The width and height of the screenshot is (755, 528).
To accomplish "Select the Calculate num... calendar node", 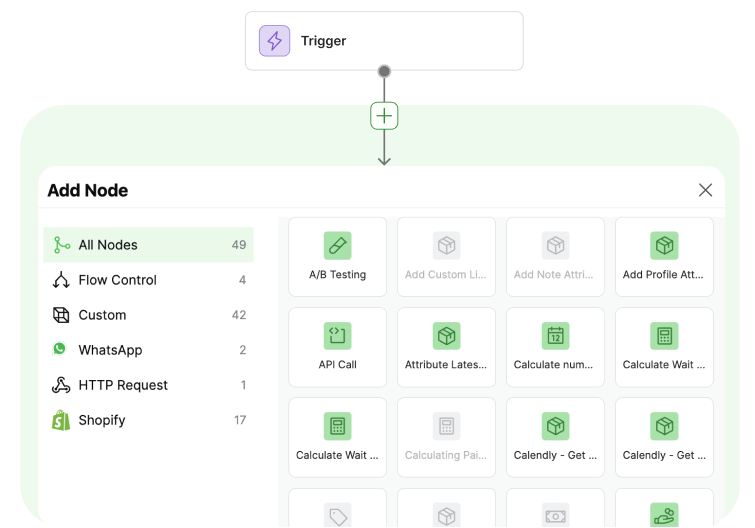I will (555, 347).
